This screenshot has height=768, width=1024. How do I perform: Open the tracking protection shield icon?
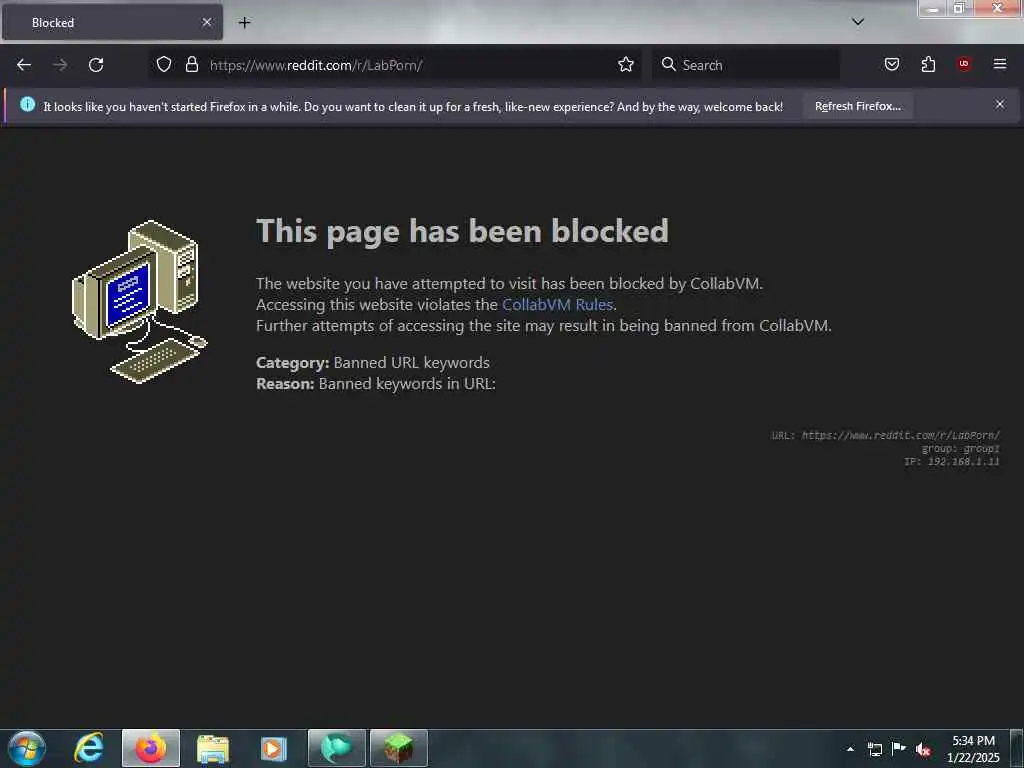pos(164,64)
